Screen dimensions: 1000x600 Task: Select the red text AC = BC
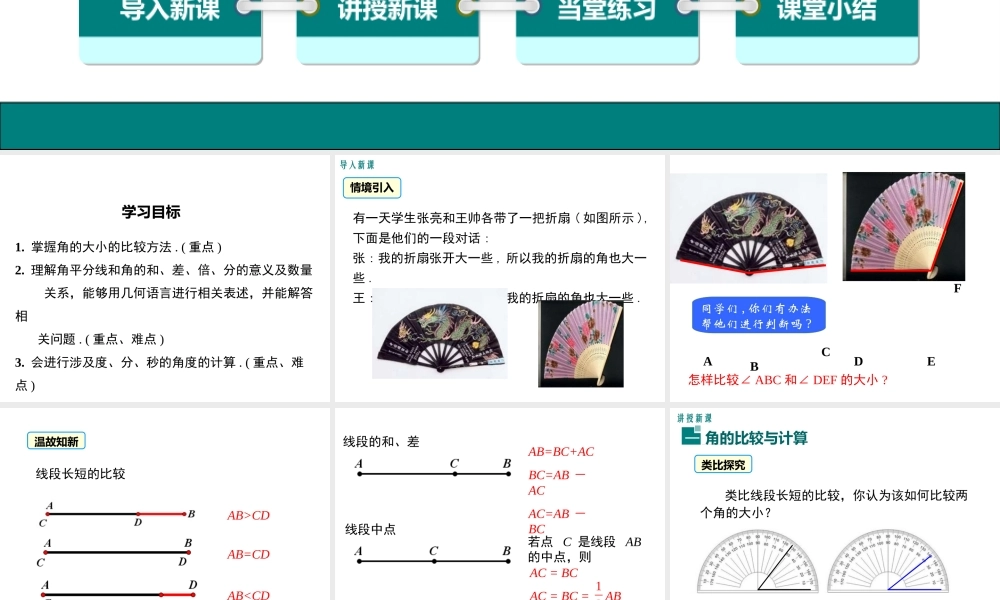tap(554, 573)
